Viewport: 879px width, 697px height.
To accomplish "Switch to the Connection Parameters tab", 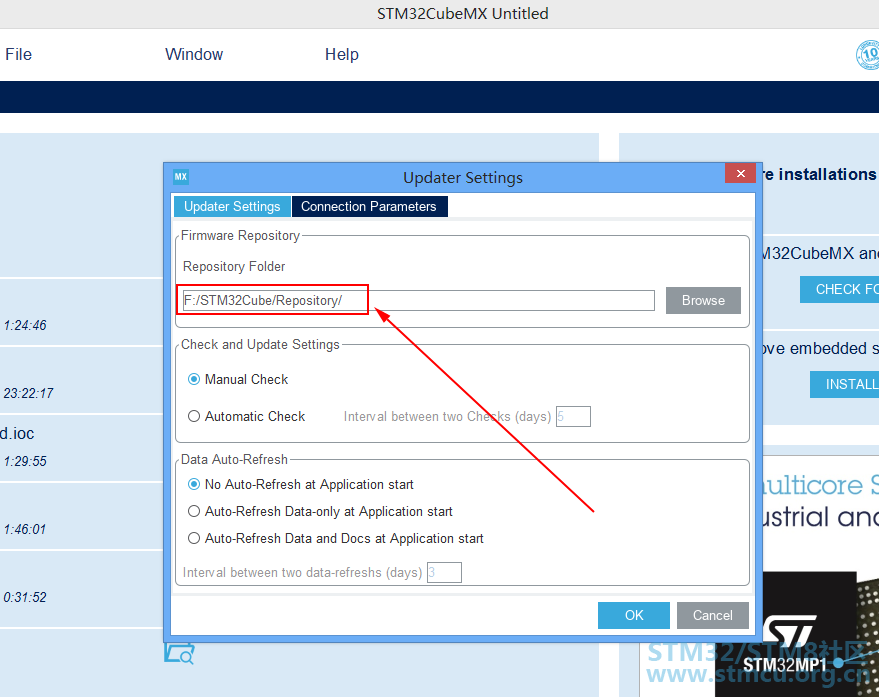I will click(369, 206).
